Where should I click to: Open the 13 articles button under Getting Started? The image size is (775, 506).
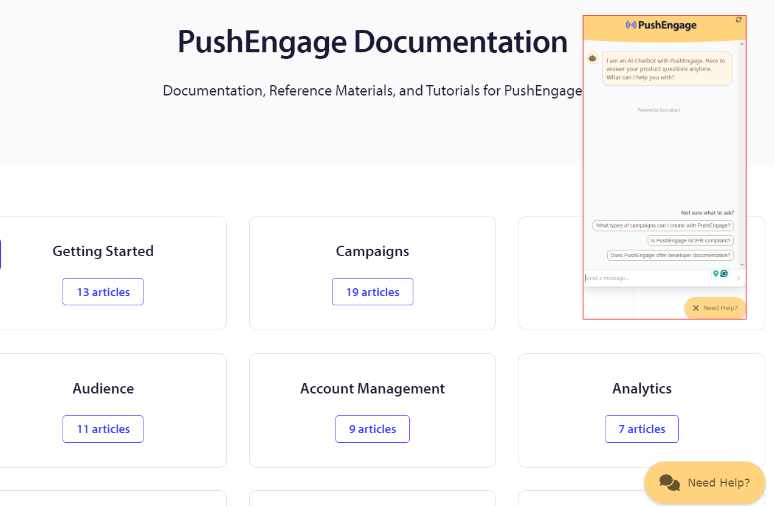point(103,292)
